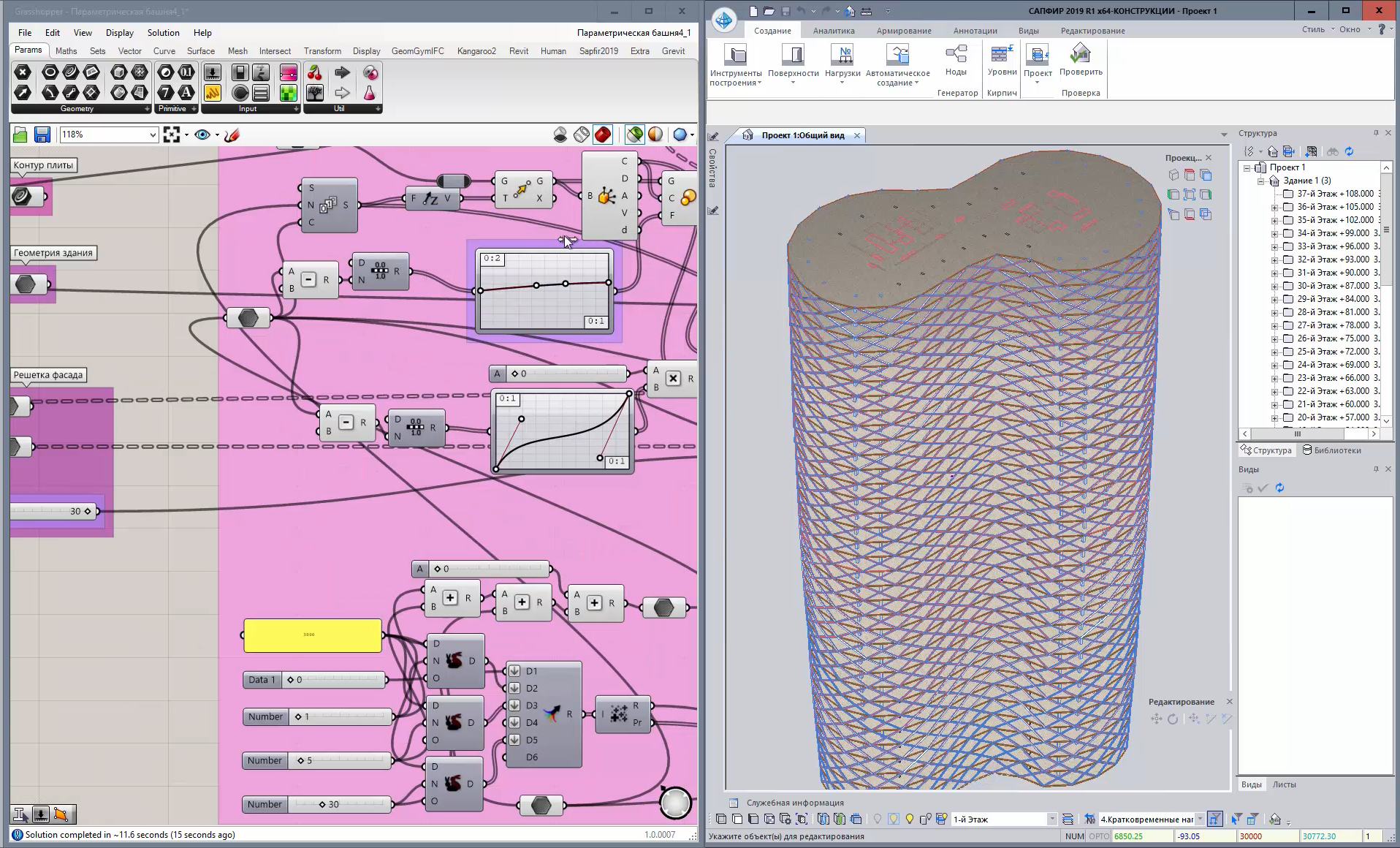
Task: Expand the 36-й Этаж tree node
Action: click(1275, 207)
